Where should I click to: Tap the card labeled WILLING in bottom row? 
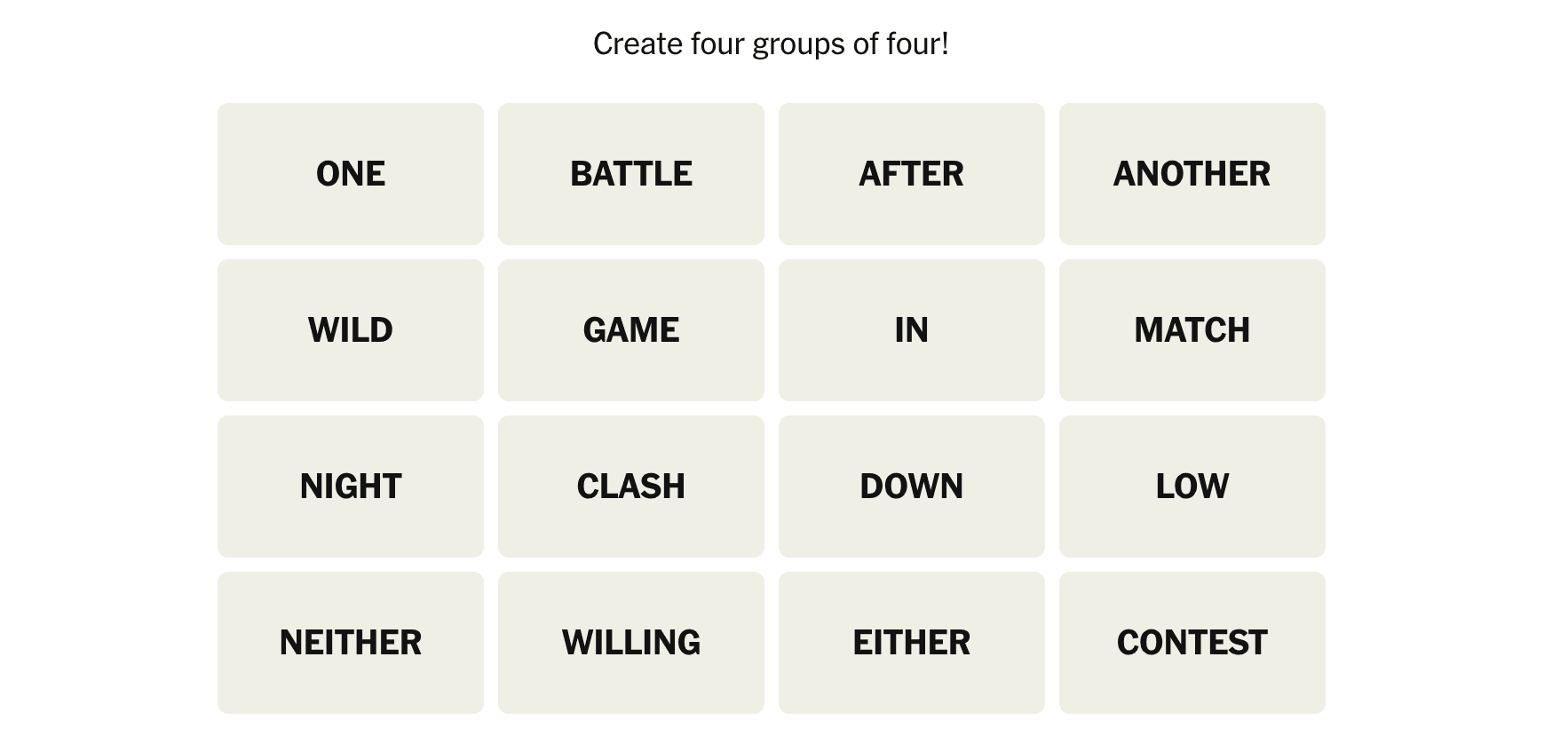631,643
